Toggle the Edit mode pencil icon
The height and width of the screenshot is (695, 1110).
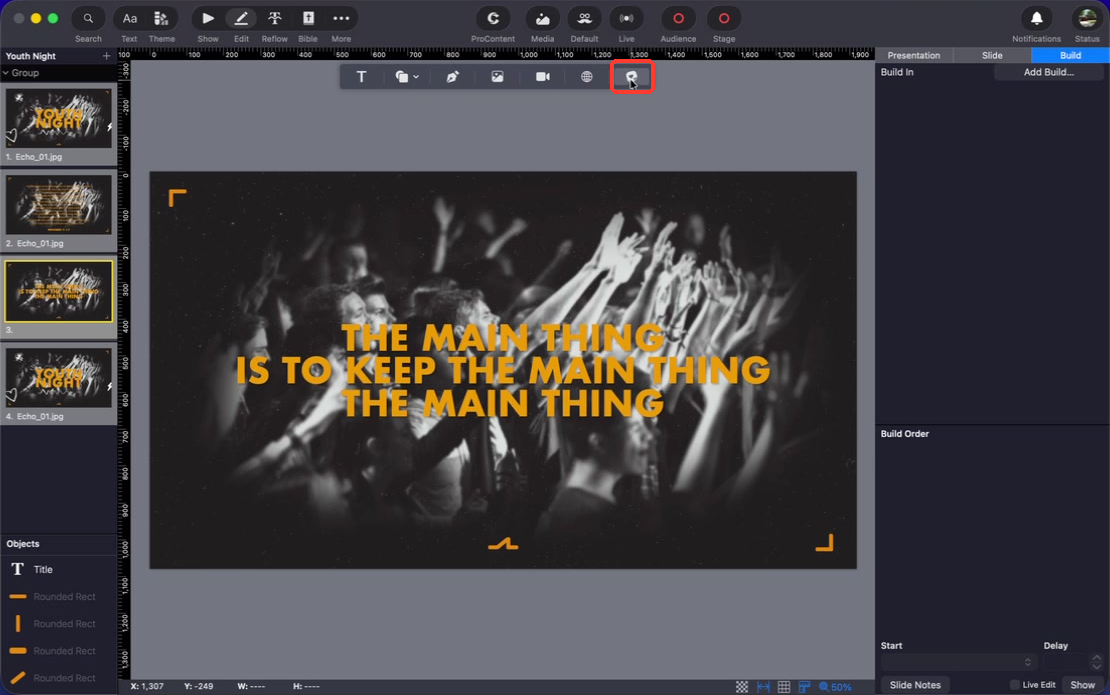tap(241, 19)
